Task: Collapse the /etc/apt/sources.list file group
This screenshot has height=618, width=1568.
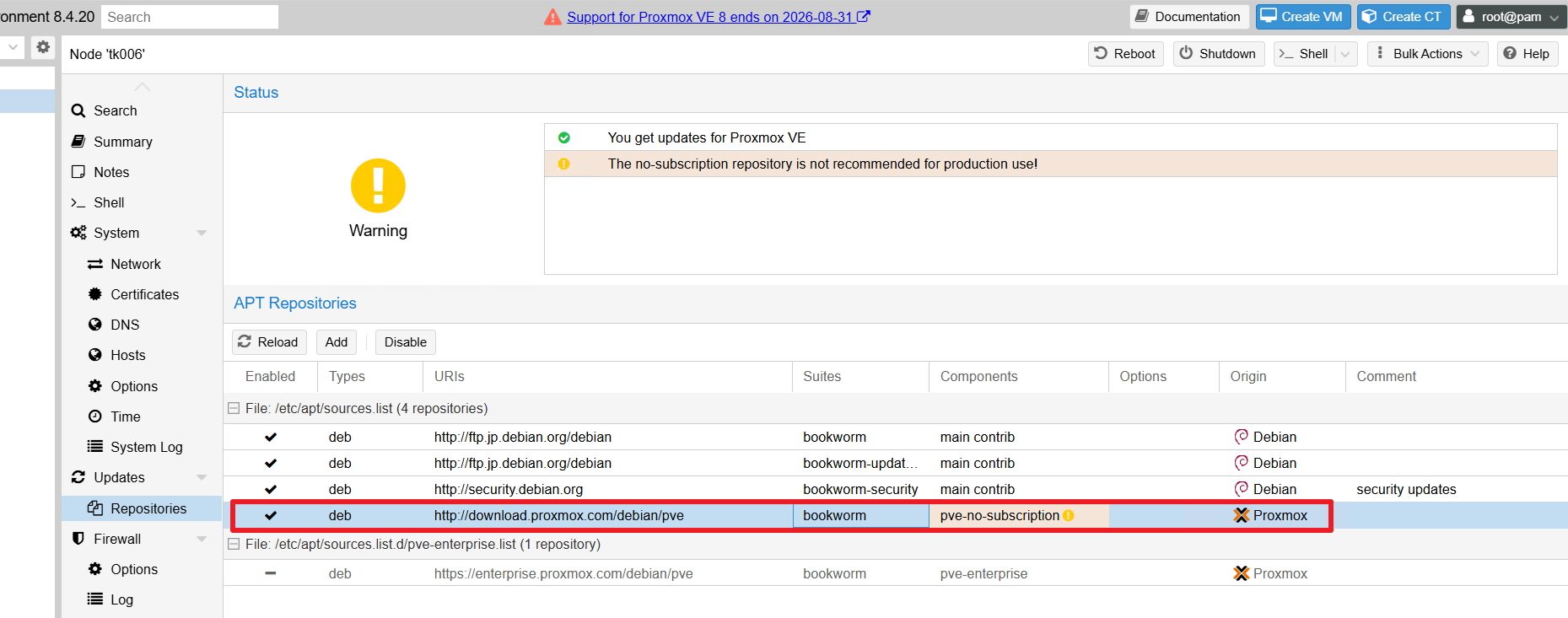Action: 234,408
